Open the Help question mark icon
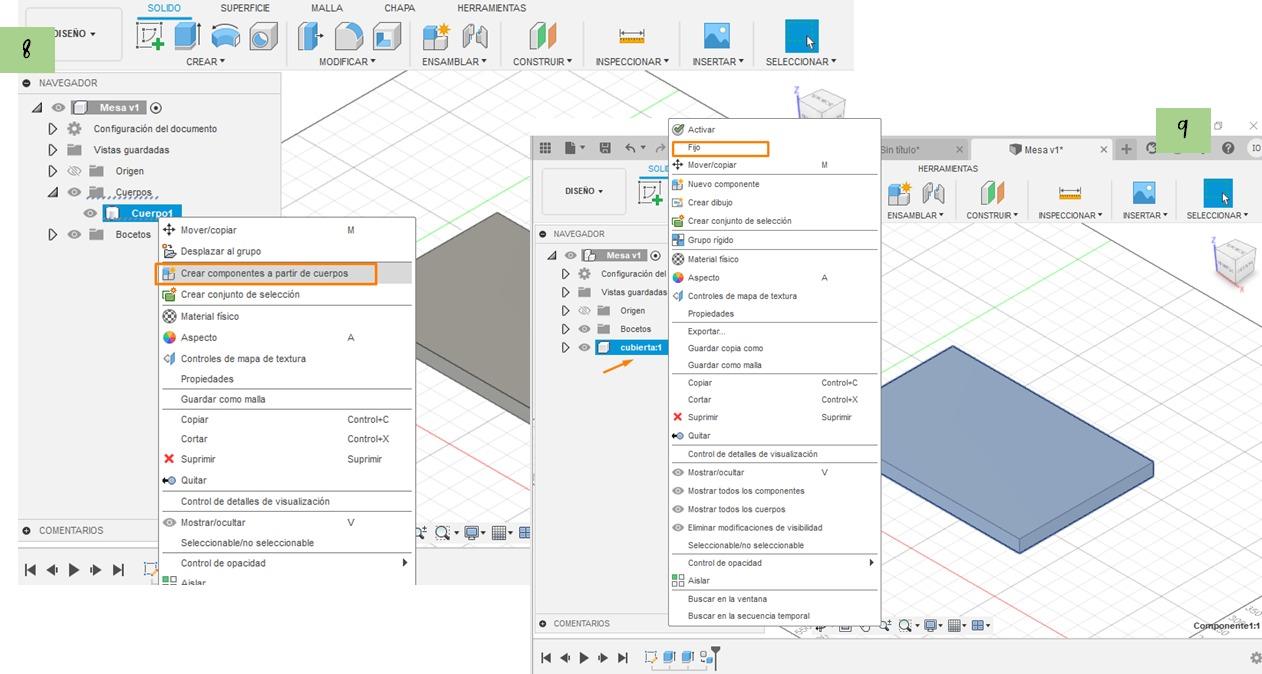The image size is (1262, 674). 1228,148
